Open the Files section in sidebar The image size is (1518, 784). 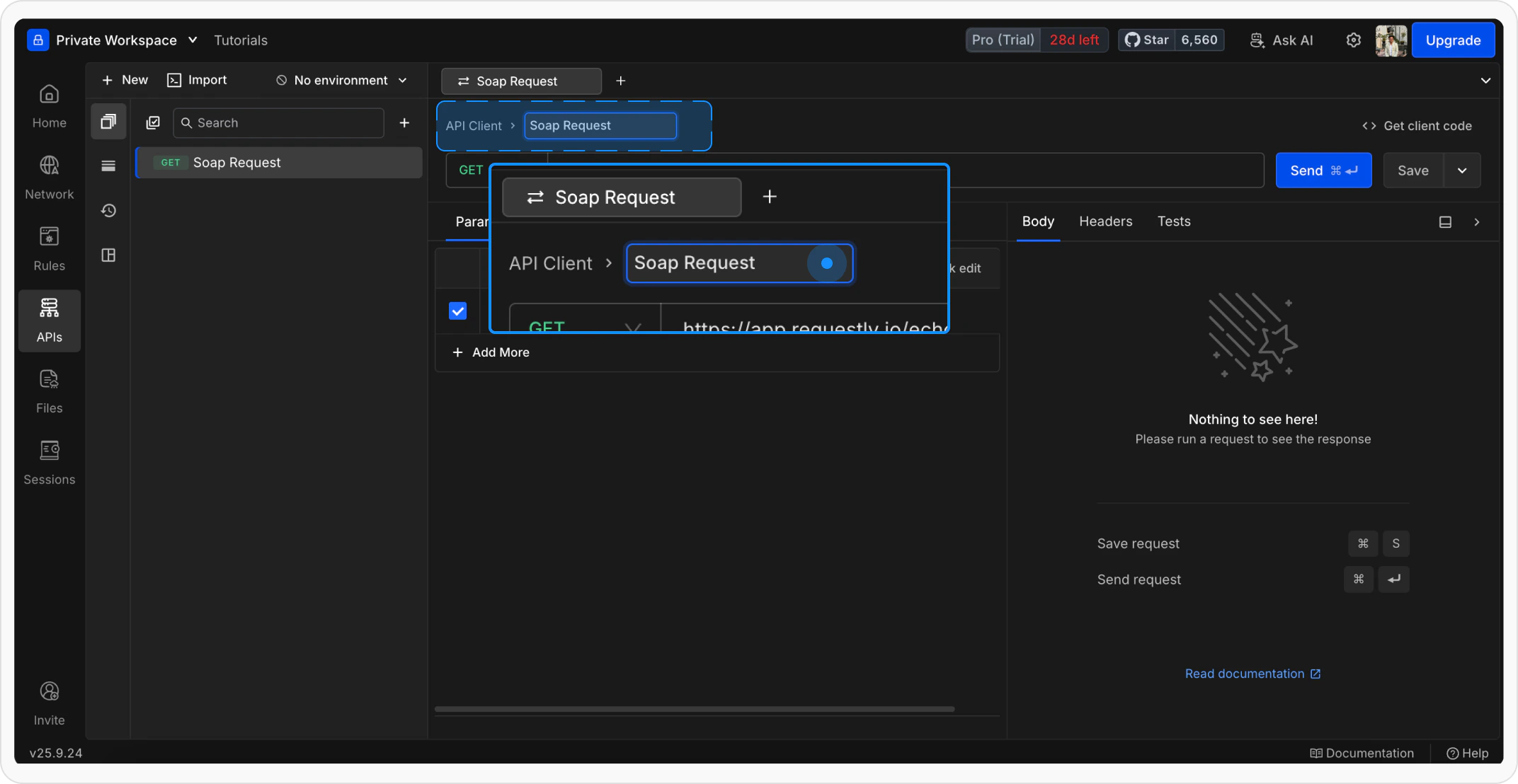point(49,391)
